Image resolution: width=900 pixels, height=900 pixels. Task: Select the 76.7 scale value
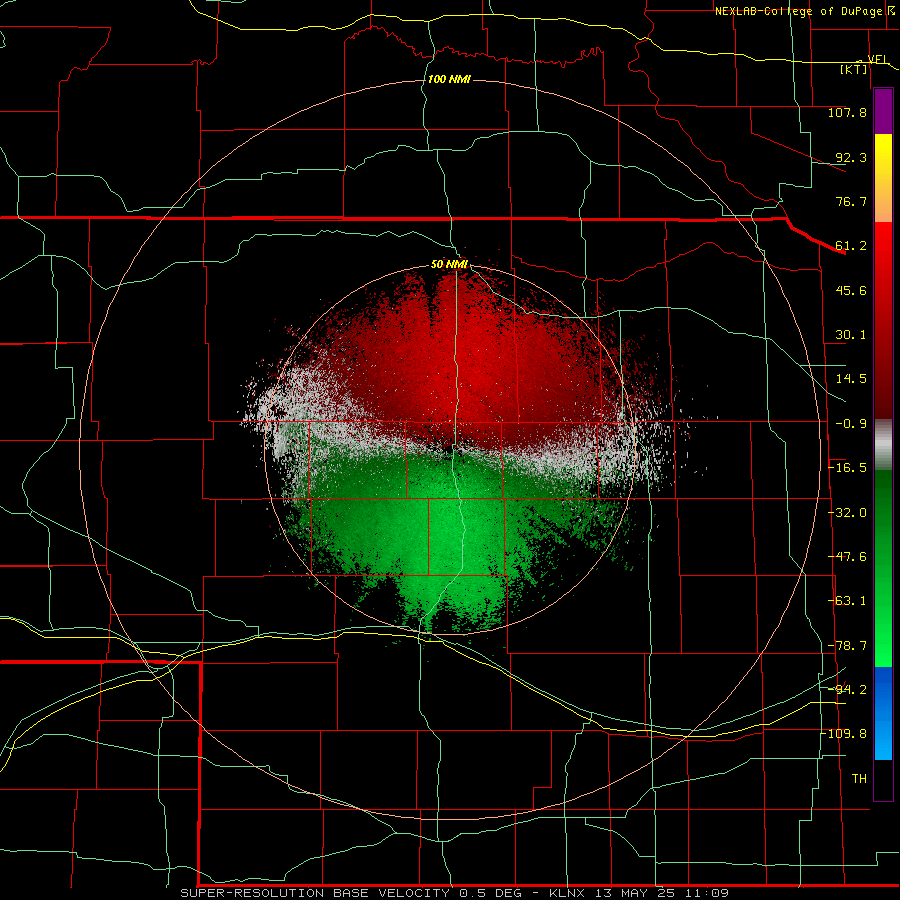(x=851, y=201)
